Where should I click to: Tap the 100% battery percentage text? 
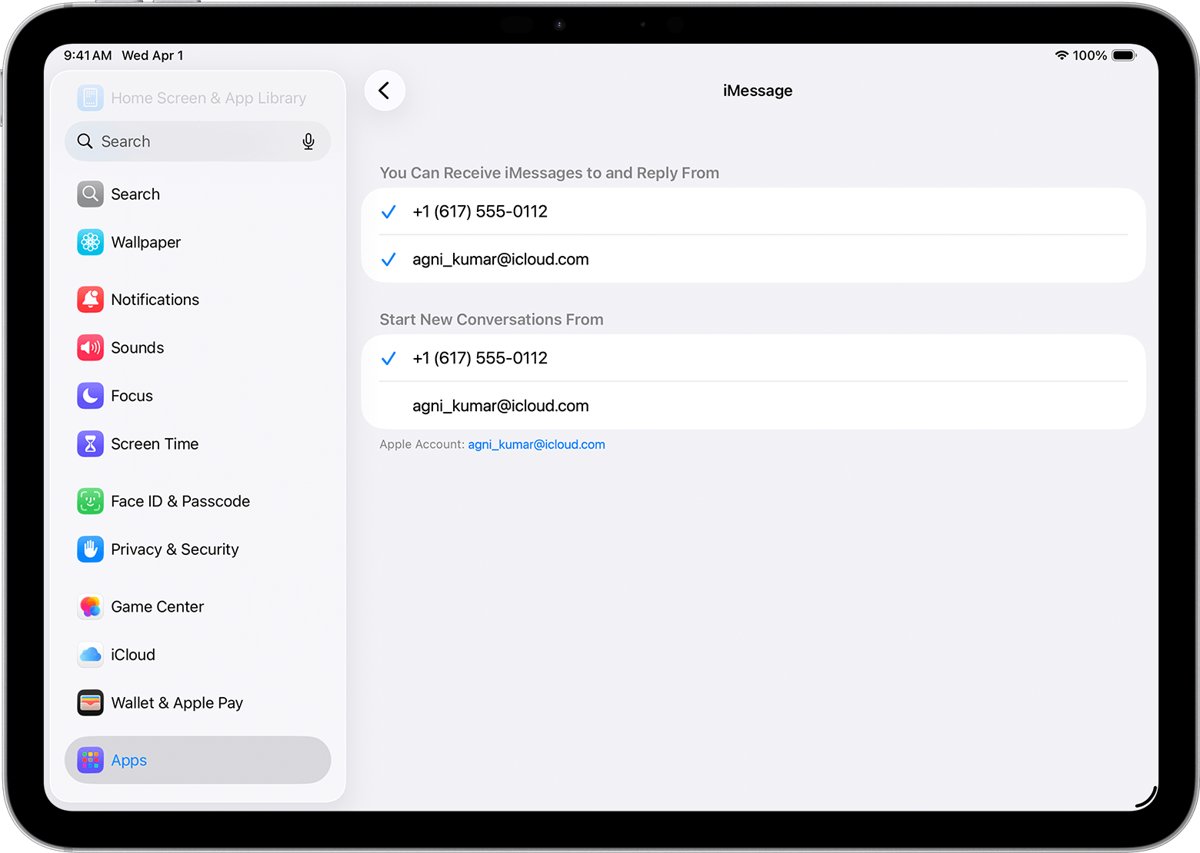(1090, 56)
